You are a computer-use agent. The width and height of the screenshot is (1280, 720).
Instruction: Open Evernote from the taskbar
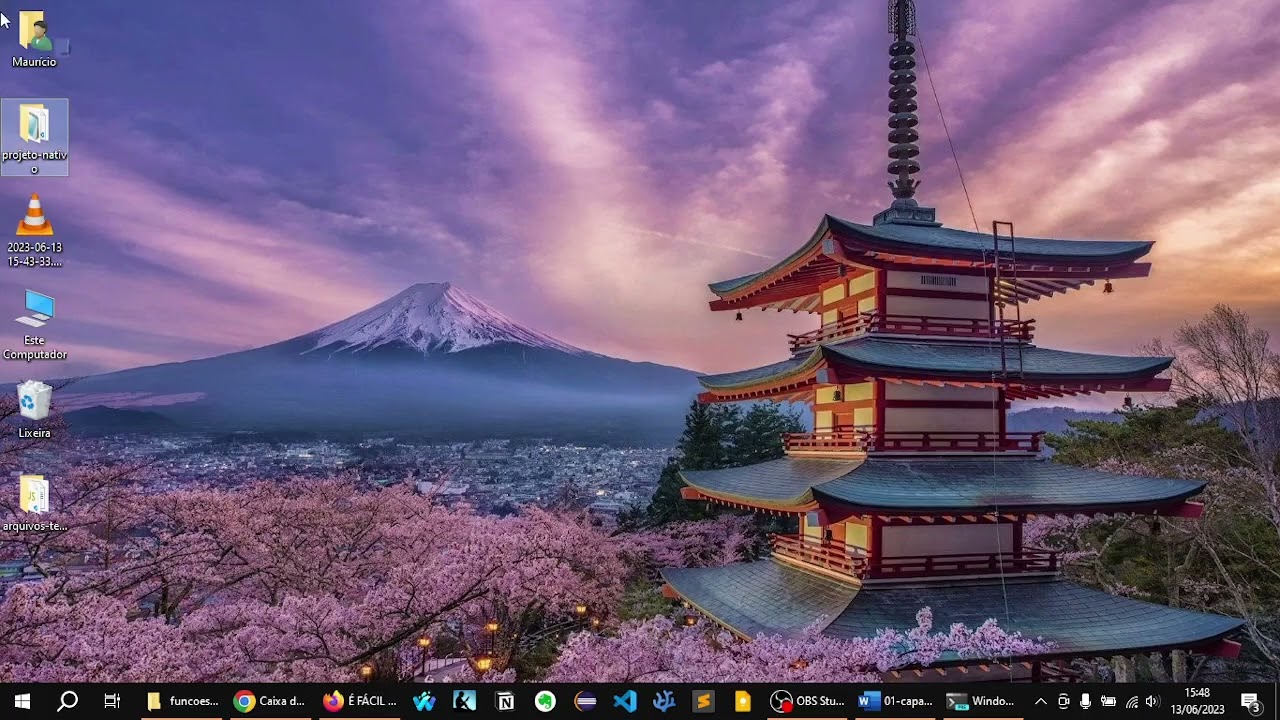click(545, 701)
